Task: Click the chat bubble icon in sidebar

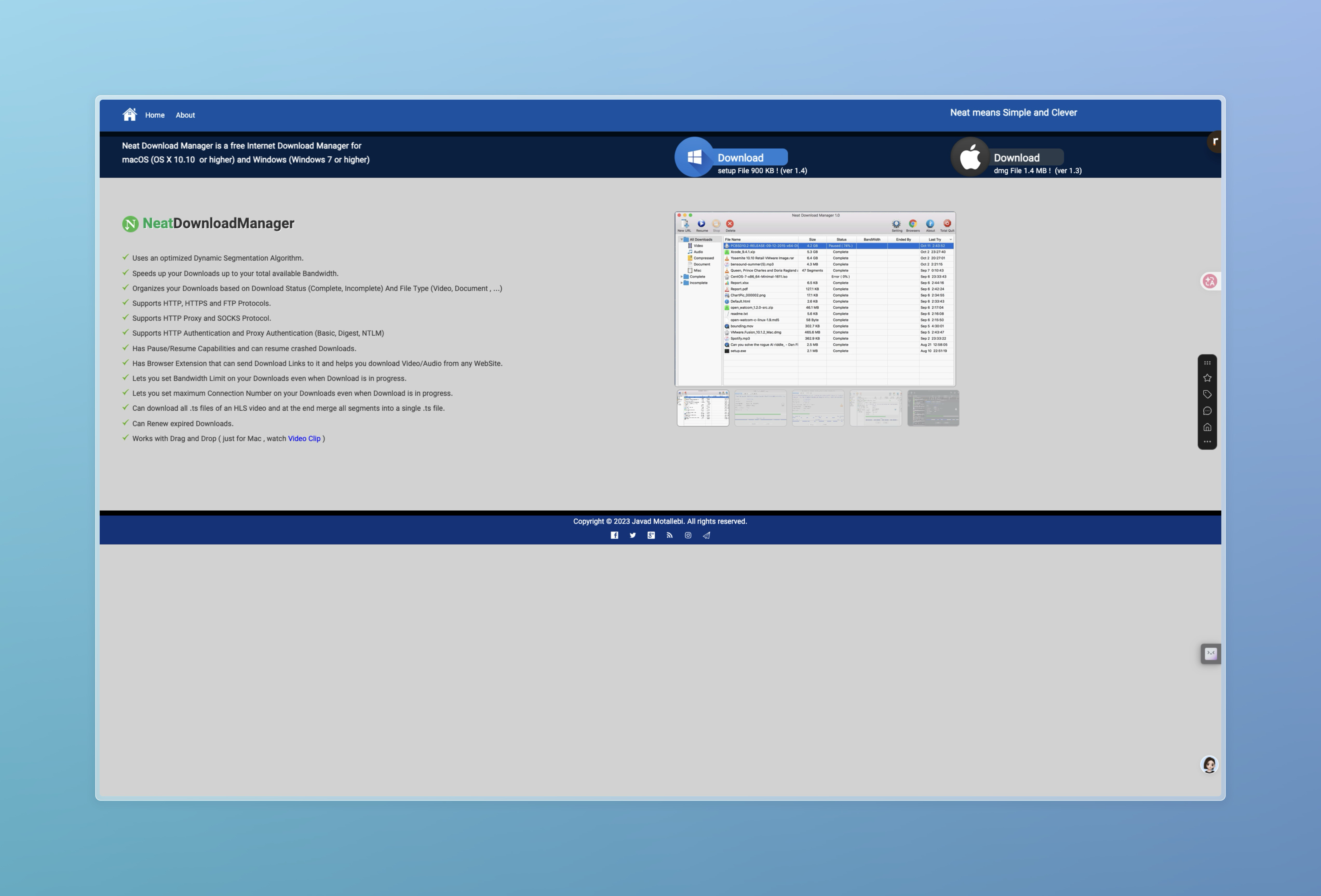Action: click(1207, 411)
